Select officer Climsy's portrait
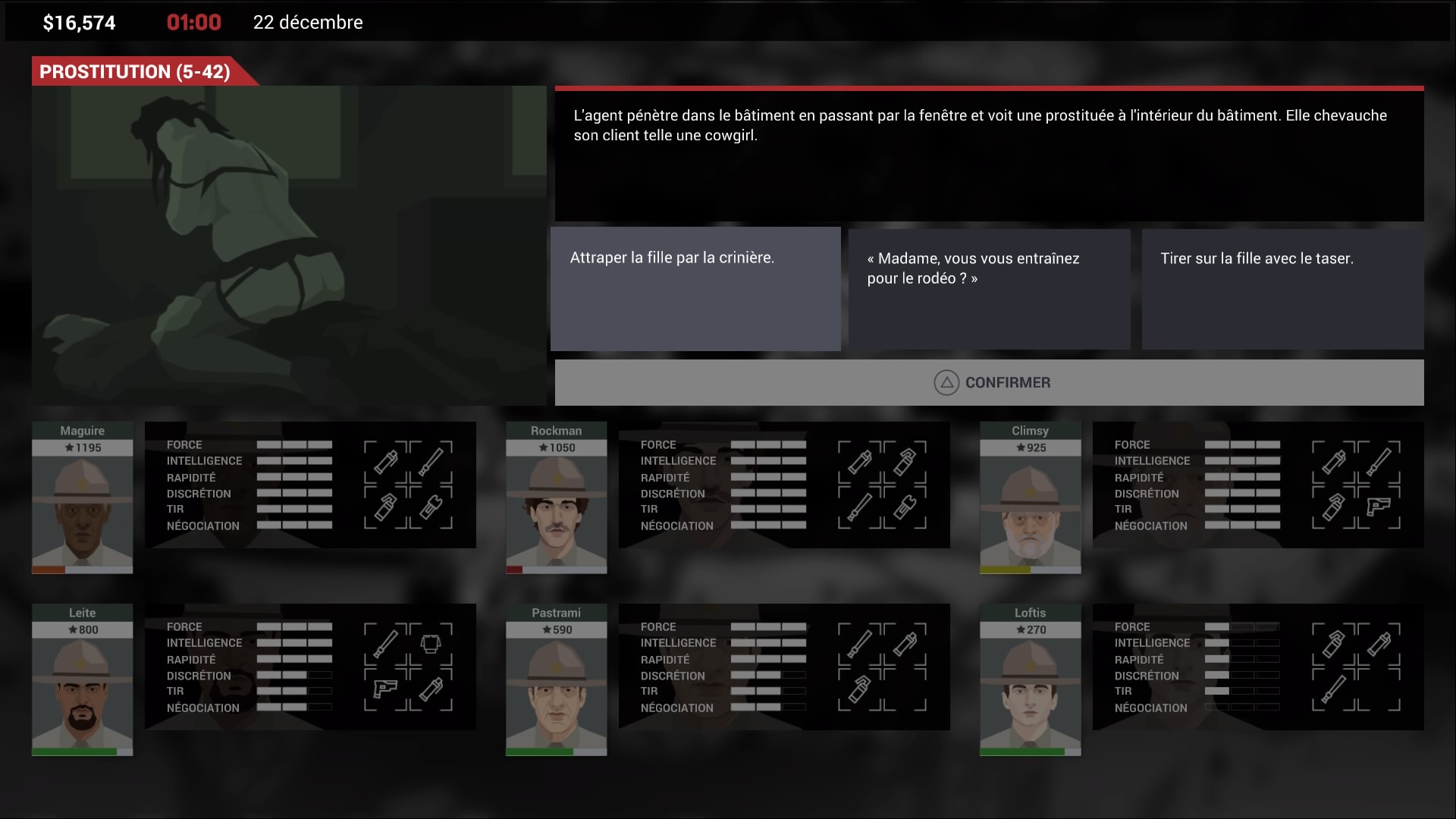This screenshot has height=819, width=1456. click(x=1030, y=511)
